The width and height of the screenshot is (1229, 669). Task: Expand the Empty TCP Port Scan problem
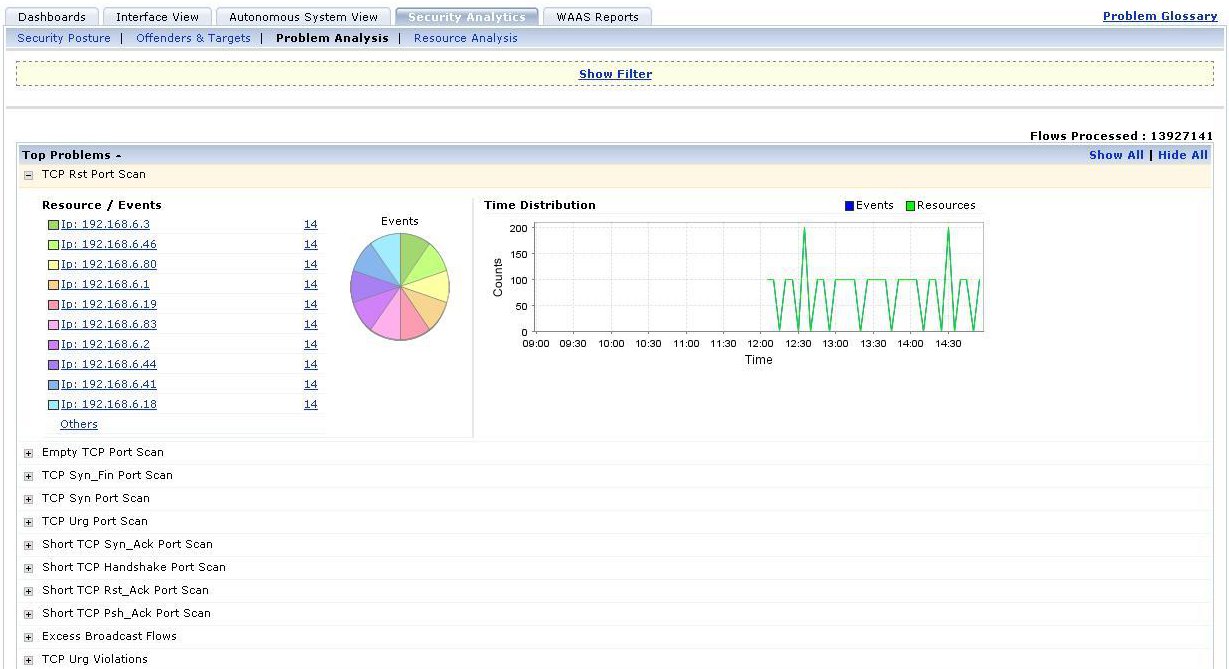pyautogui.click(x=28, y=452)
